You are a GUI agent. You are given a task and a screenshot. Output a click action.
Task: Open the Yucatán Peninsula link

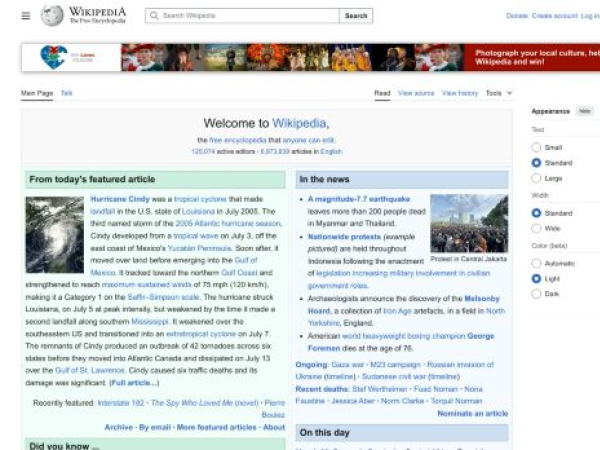pyautogui.click(x=200, y=248)
